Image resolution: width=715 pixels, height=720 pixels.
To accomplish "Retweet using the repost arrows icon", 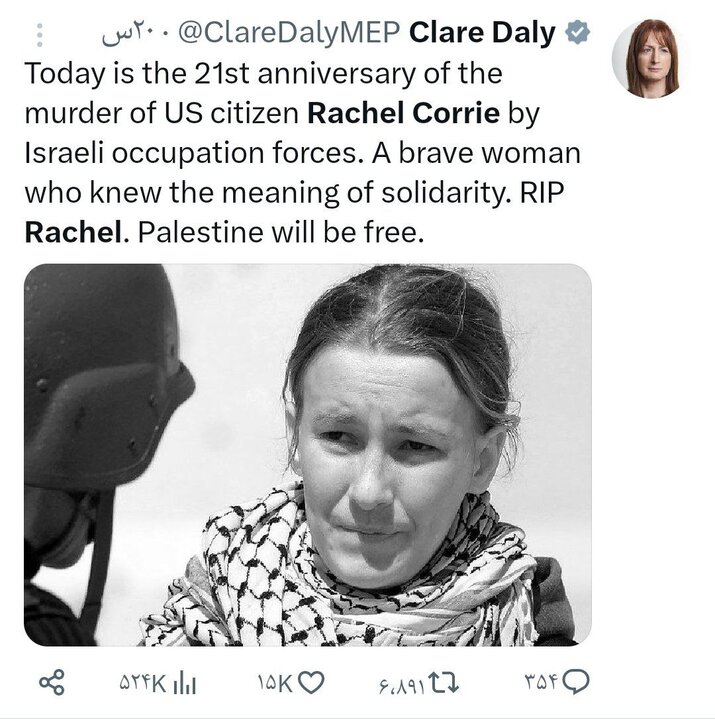I will [441, 683].
